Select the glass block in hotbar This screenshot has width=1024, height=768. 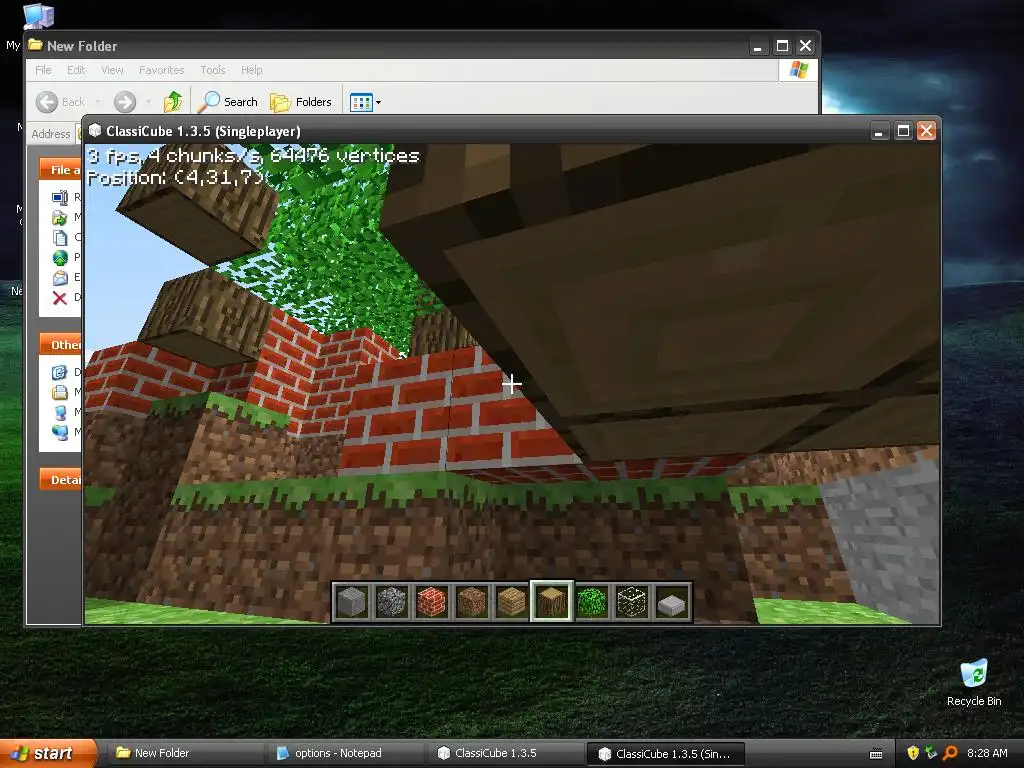tap(632, 601)
